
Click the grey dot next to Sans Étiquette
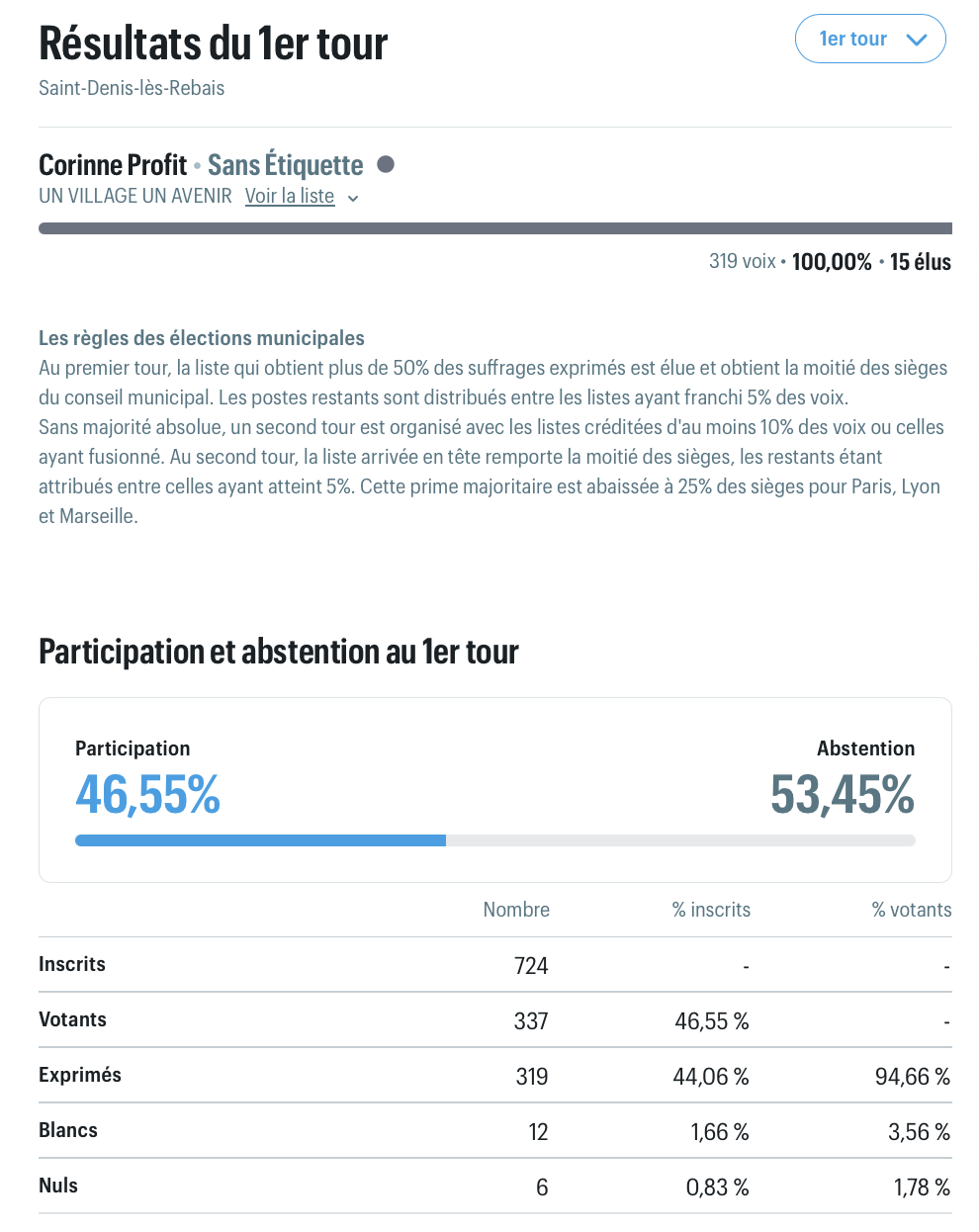point(386,164)
